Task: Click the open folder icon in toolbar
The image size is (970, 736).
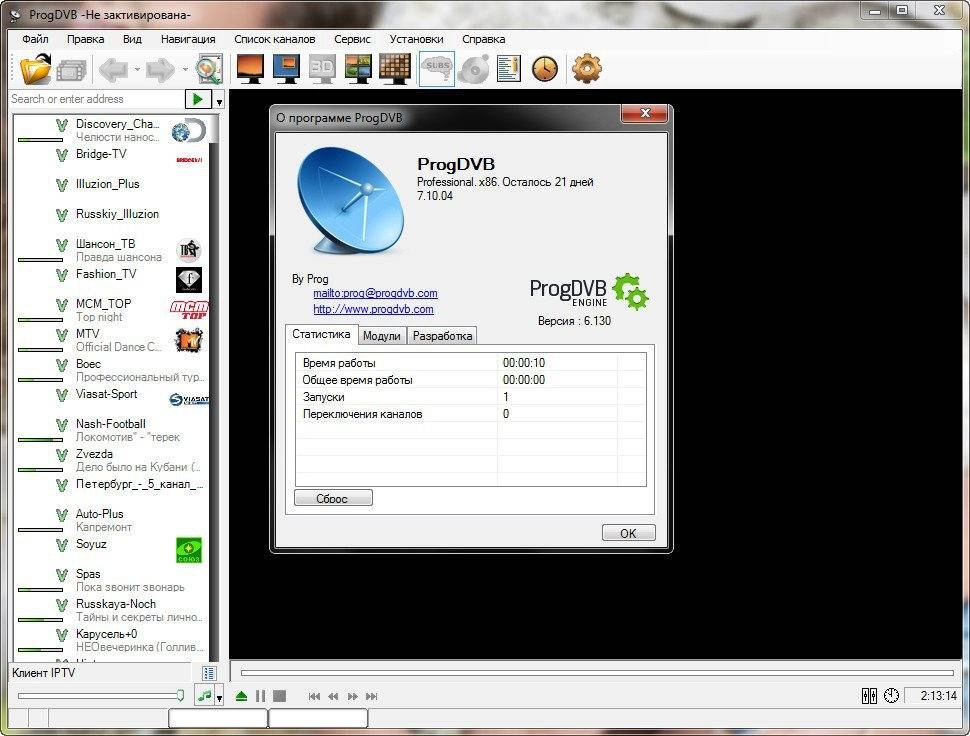Action: coord(36,69)
